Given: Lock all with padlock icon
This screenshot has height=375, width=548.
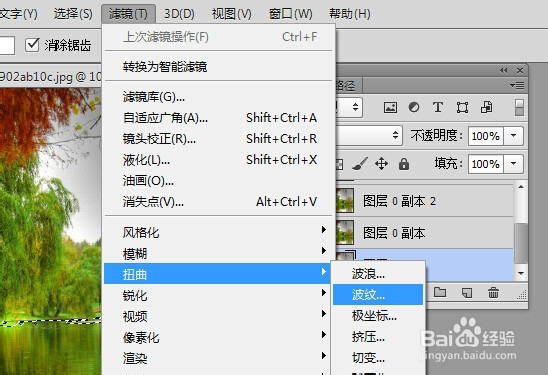Looking at the screenshot, I should (404, 164).
